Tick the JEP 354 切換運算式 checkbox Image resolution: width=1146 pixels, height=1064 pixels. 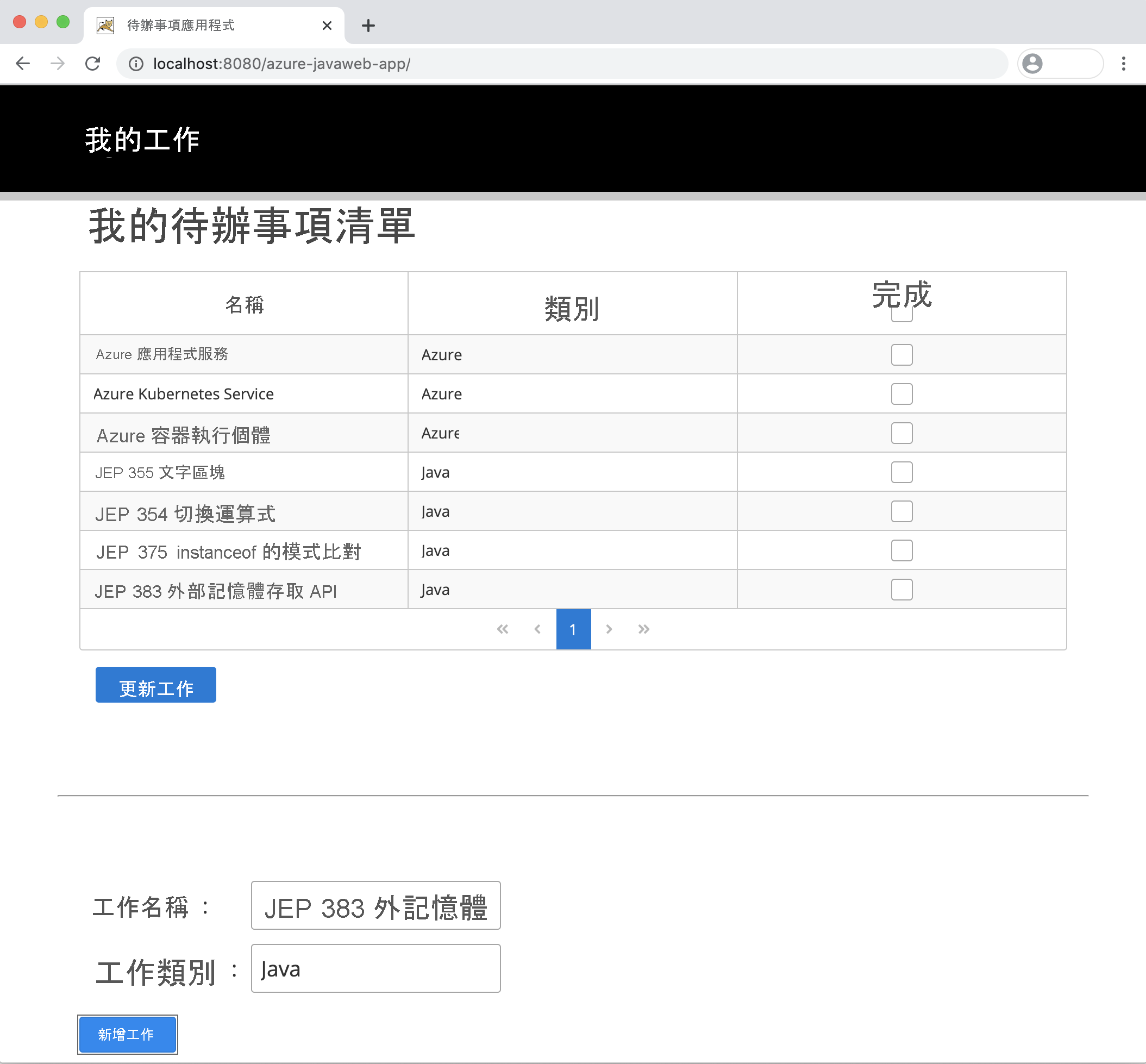coord(901,511)
